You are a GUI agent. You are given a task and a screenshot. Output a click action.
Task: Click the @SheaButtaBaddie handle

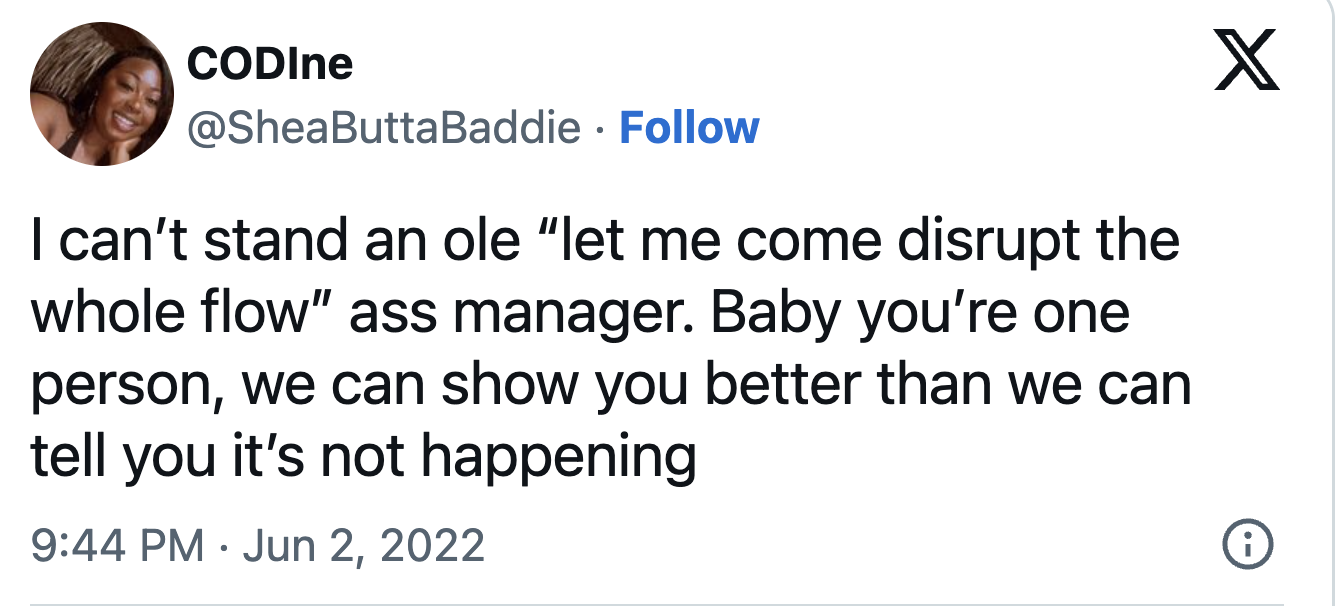point(384,128)
